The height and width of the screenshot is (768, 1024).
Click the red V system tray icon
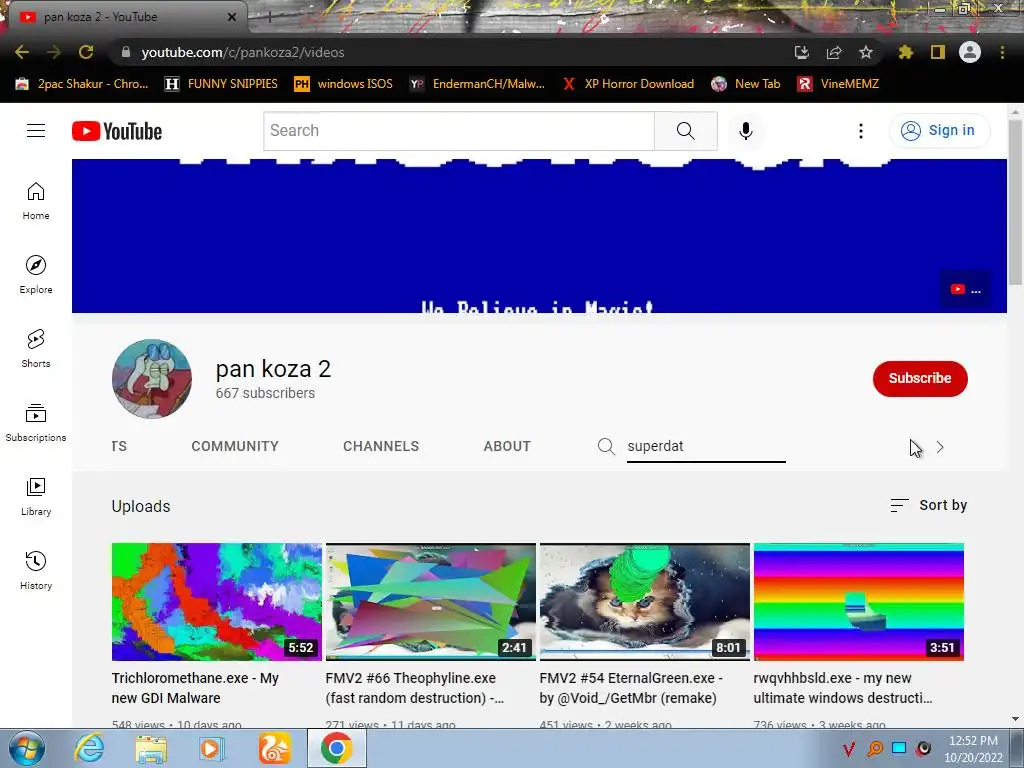click(848, 749)
